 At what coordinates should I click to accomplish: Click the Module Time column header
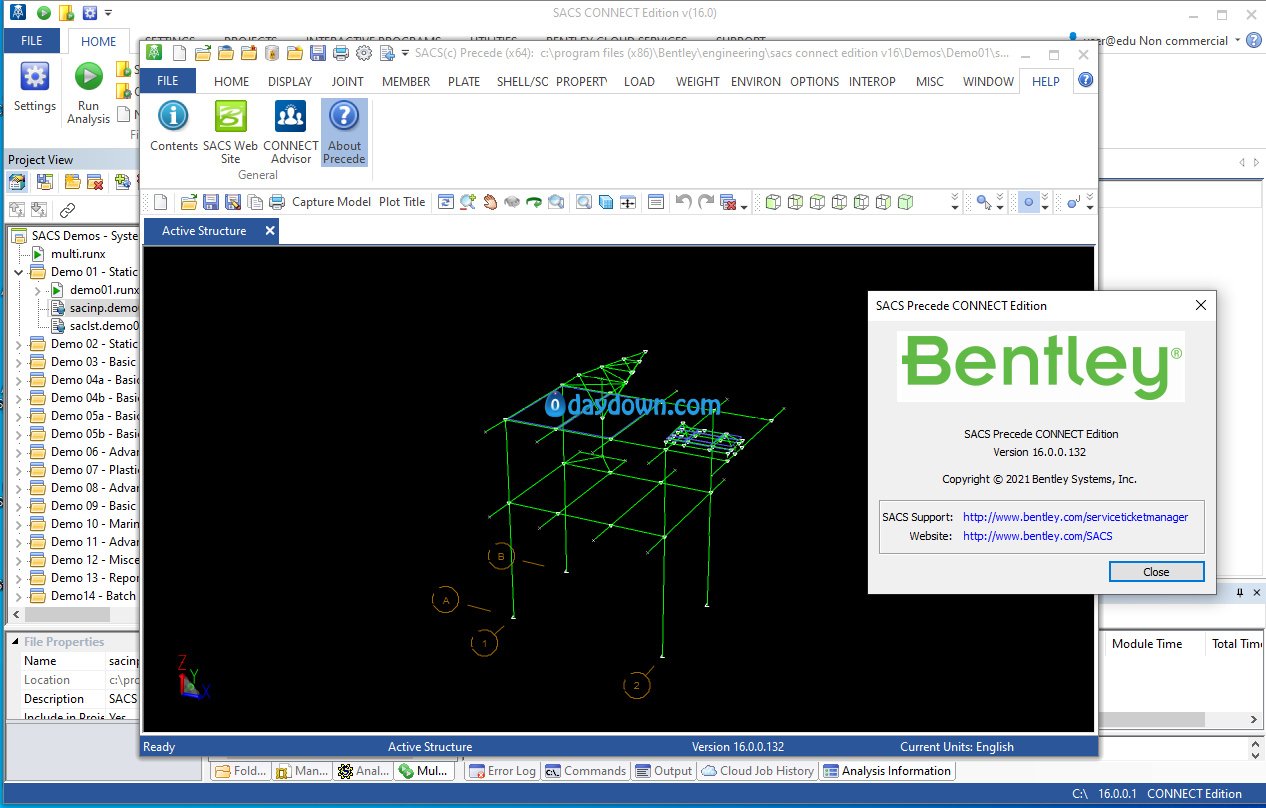(1147, 644)
